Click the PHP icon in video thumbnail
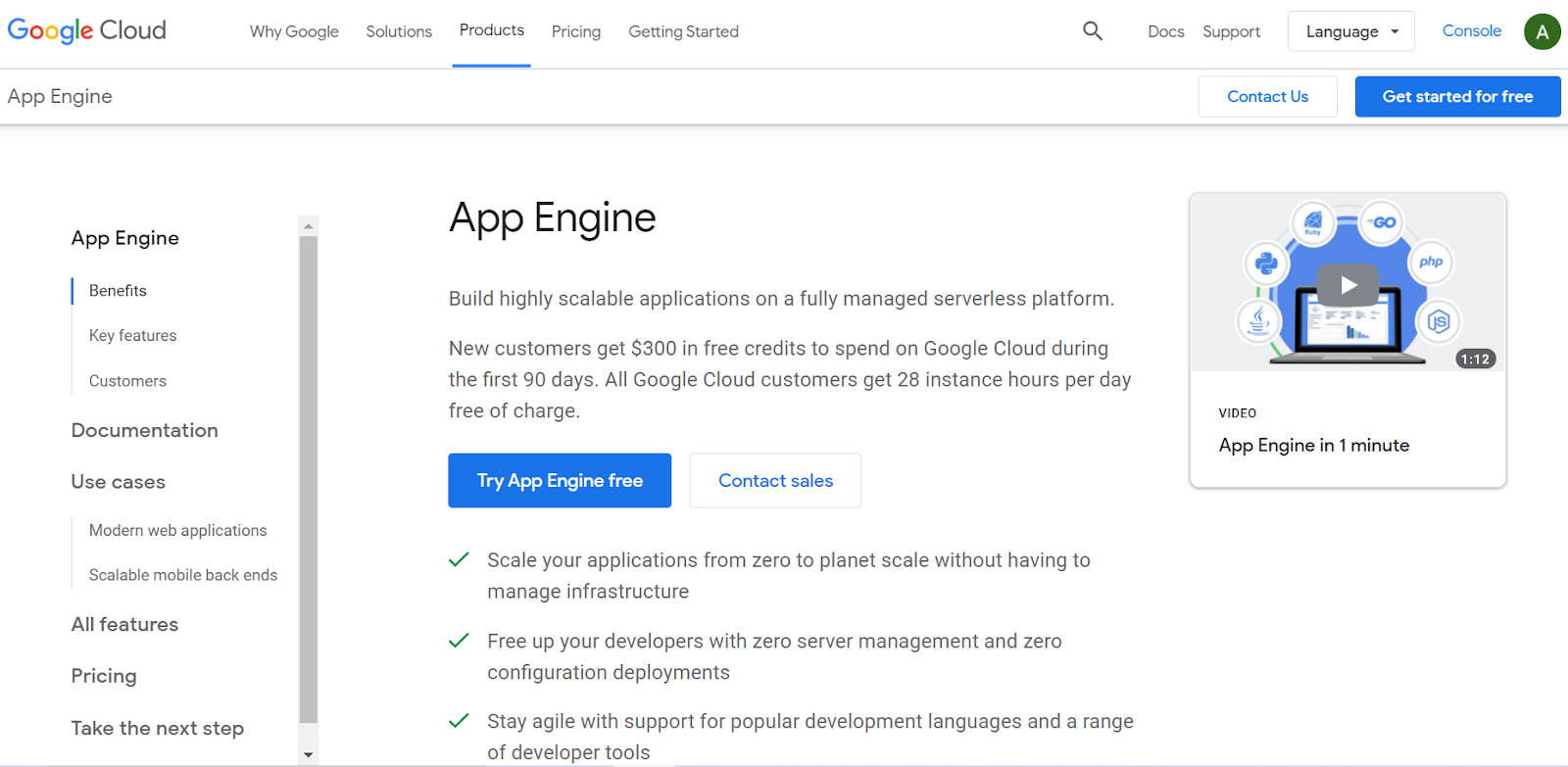The width and height of the screenshot is (1568, 767). (1430, 262)
